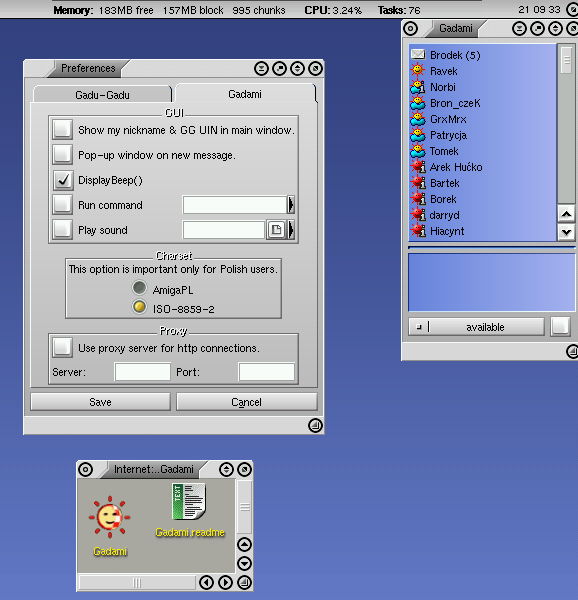Viewport: 578px width, 600px height.
Task: Select contact Tomek in the list
Action: (483, 151)
